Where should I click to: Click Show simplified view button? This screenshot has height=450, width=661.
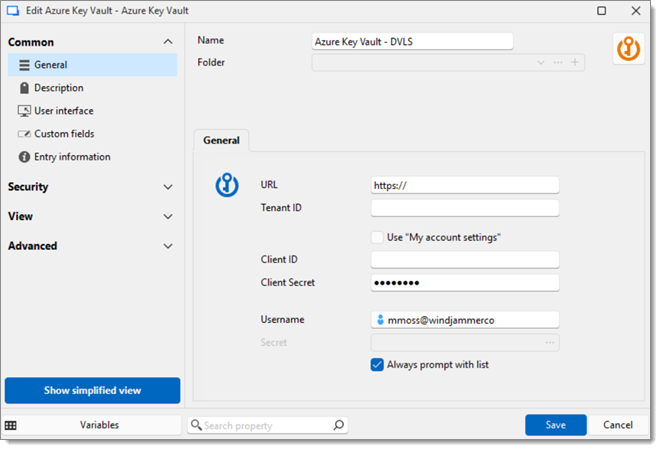(x=92, y=391)
